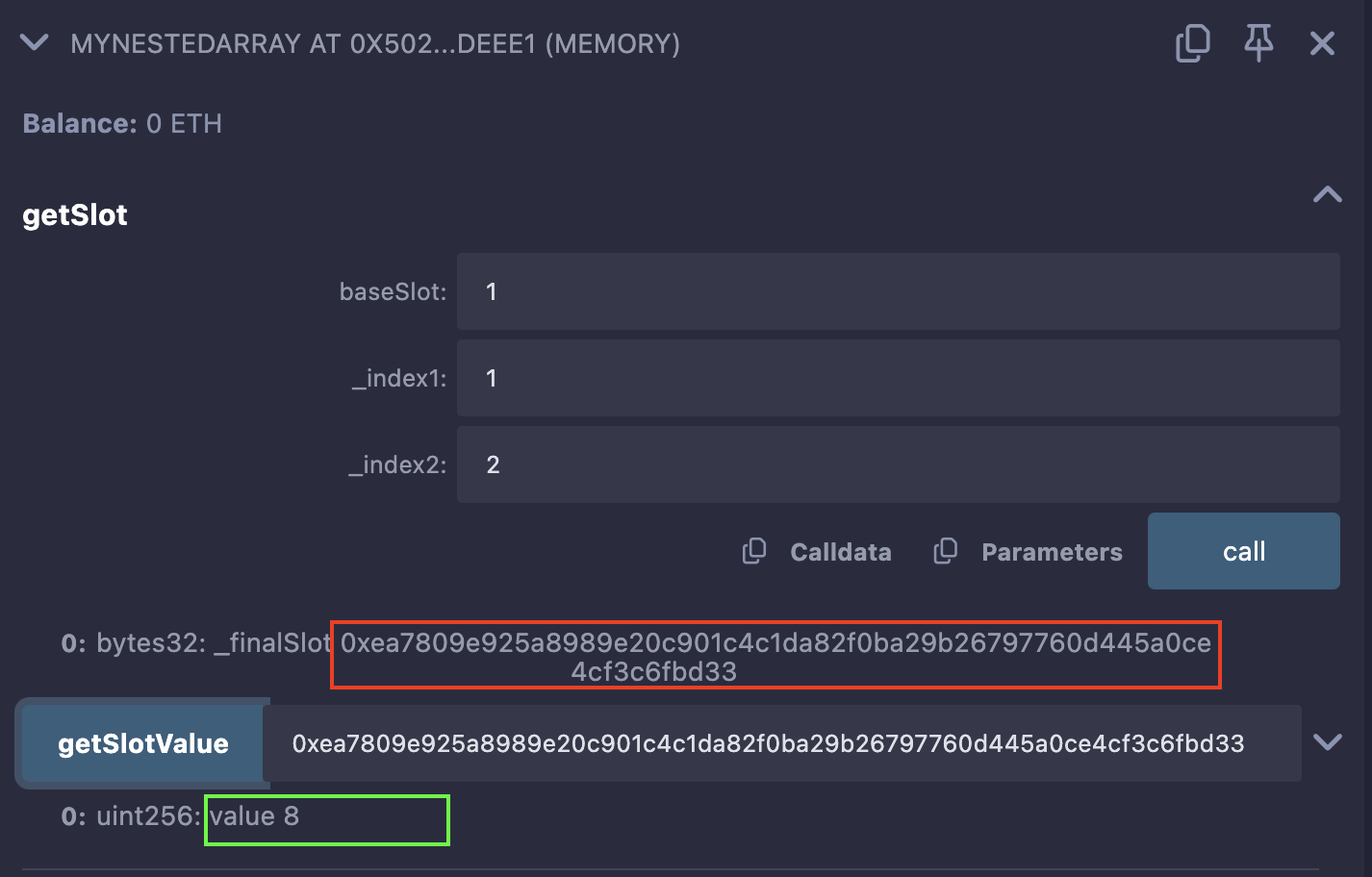Click the uint256 'value 8' output
The image size is (1372, 877).
tap(255, 816)
